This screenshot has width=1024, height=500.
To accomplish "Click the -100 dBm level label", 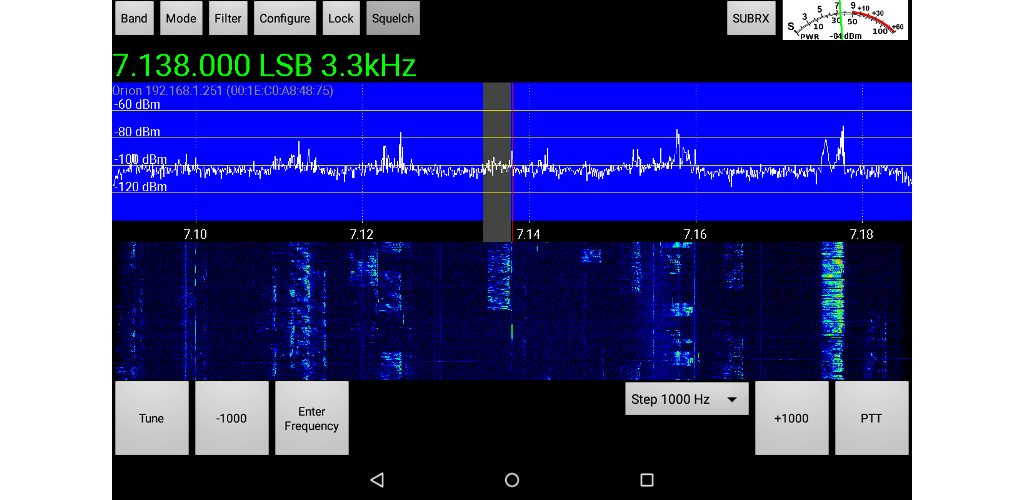I will (139, 159).
